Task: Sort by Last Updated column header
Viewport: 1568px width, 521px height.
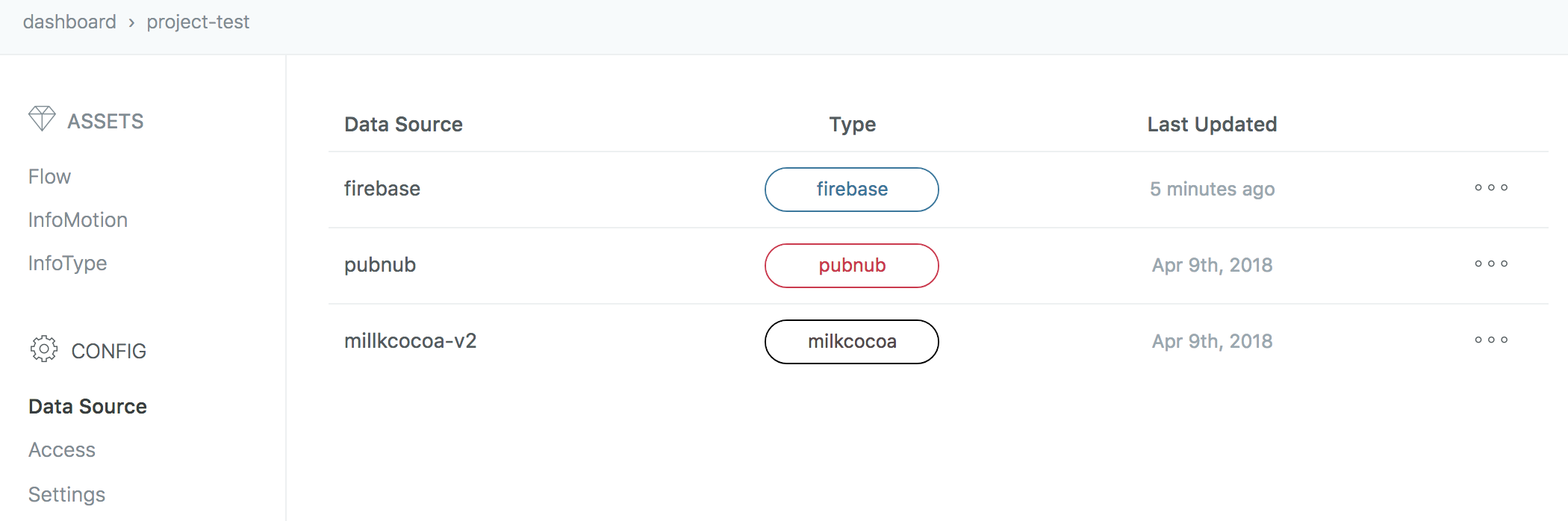Action: point(1212,125)
